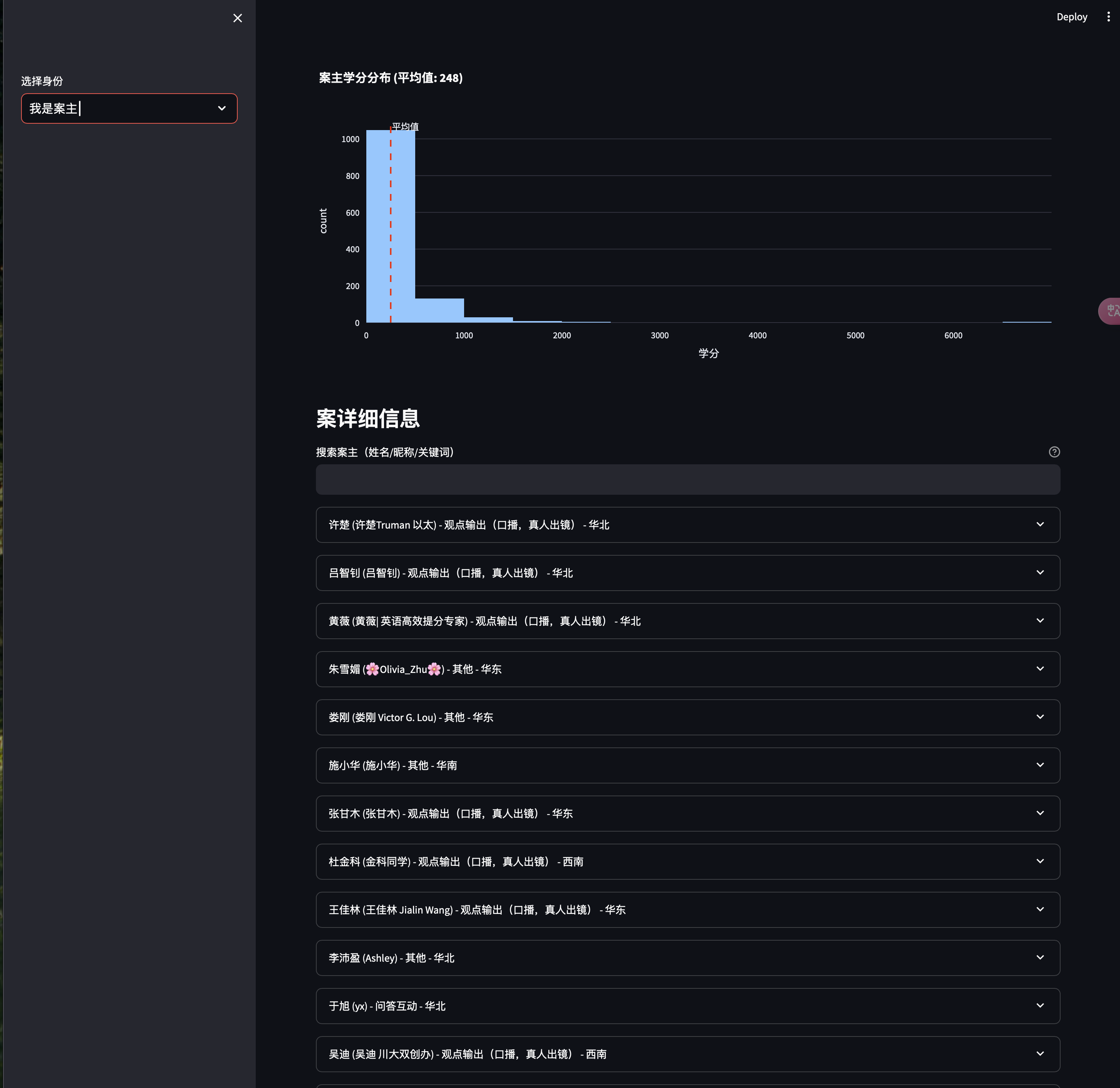
Task: Expand the 黄薇 英语高效提分专家 entry
Action: tap(688, 621)
